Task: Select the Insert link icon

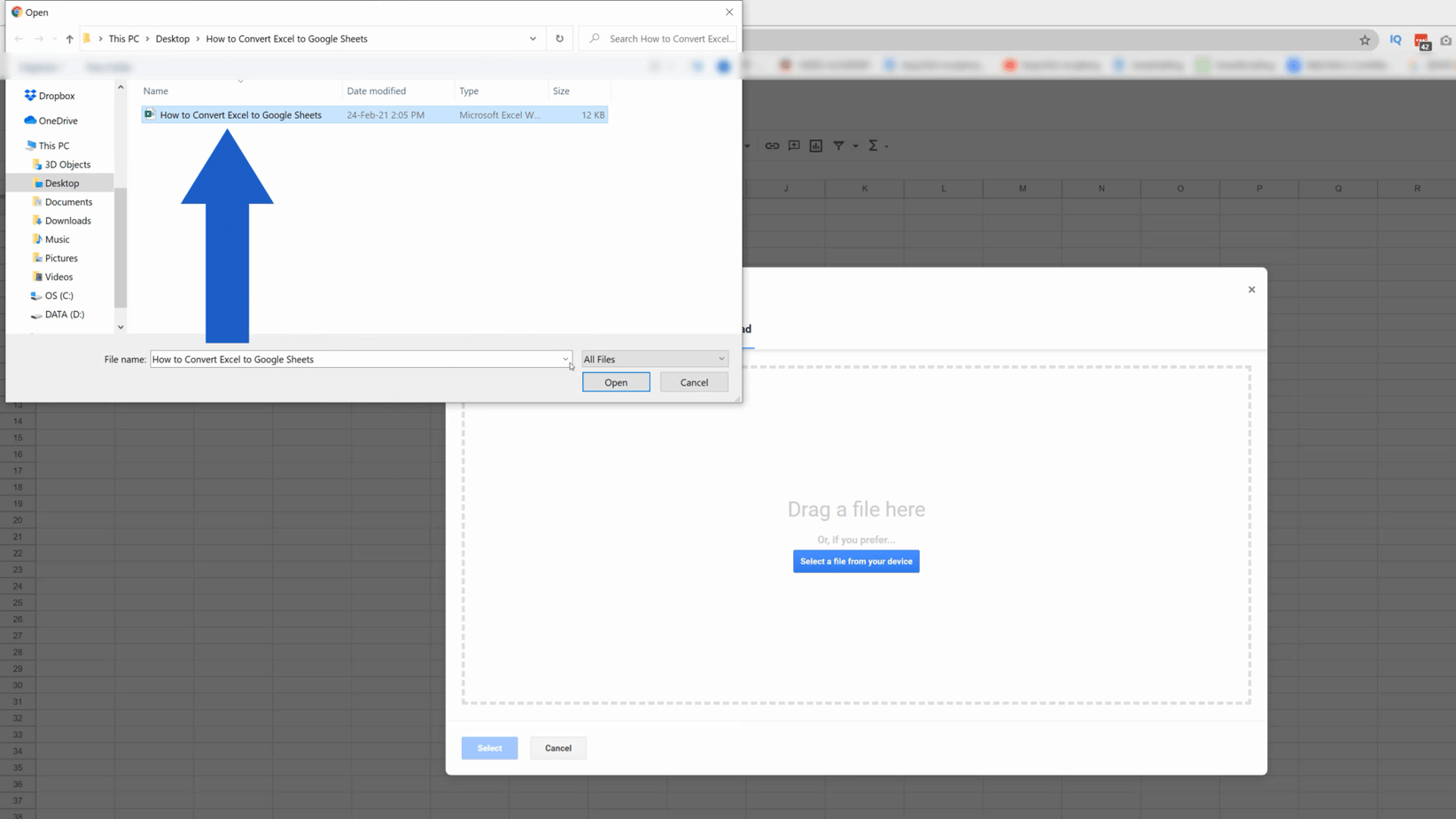Action: [x=772, y=145]
